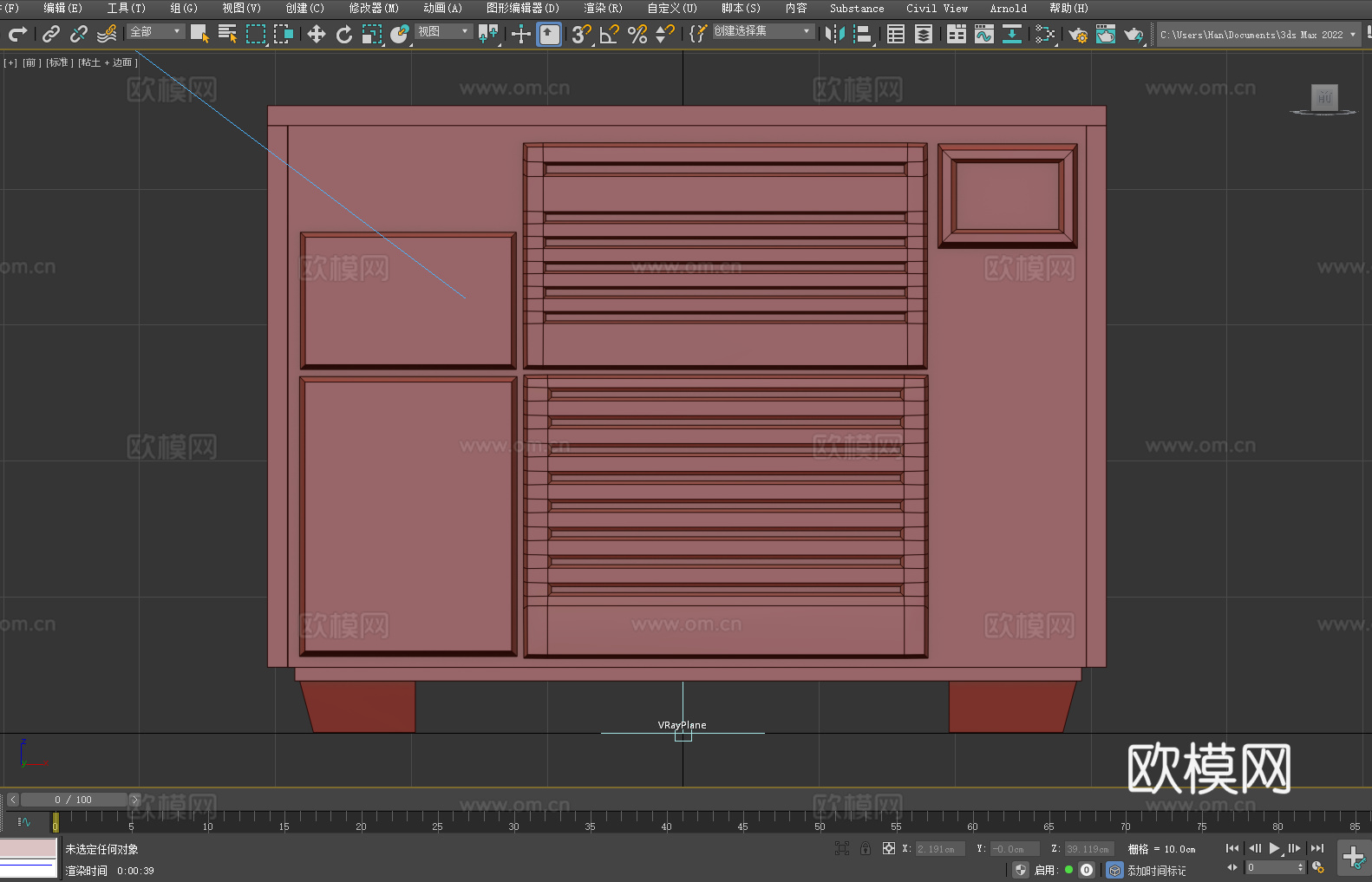Select the Bind to Space Warp tool
1372x882 pixels.
(x=107, y=34)
